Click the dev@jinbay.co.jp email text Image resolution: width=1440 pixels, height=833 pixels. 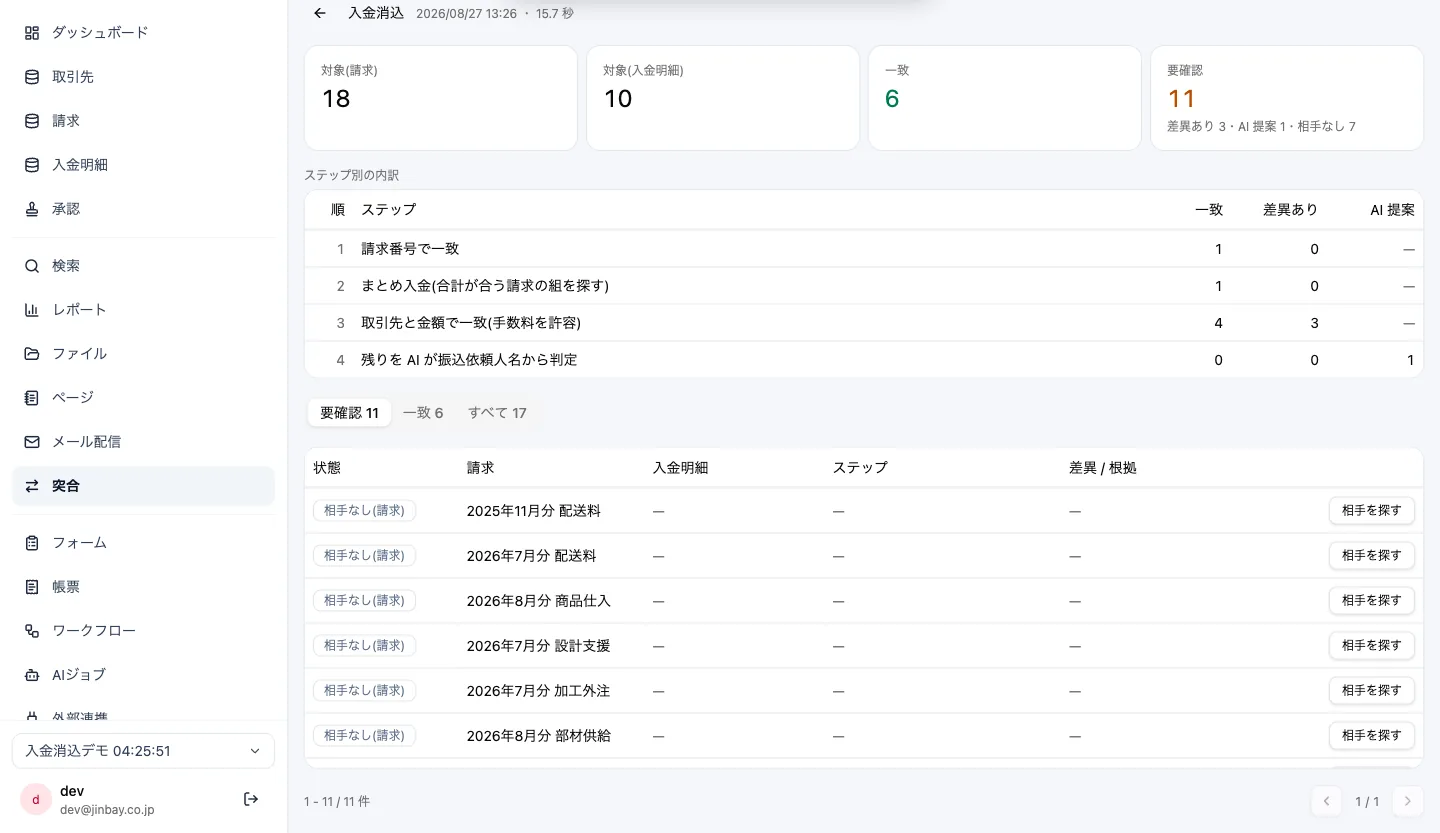(x=107, y=810)
